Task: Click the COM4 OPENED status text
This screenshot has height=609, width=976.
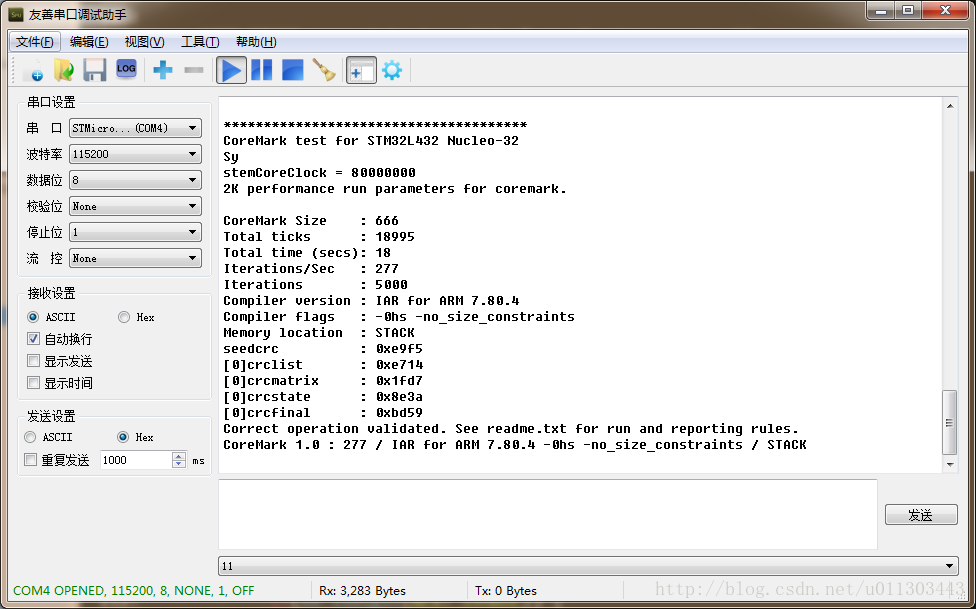Action: [x=133, y=590]
